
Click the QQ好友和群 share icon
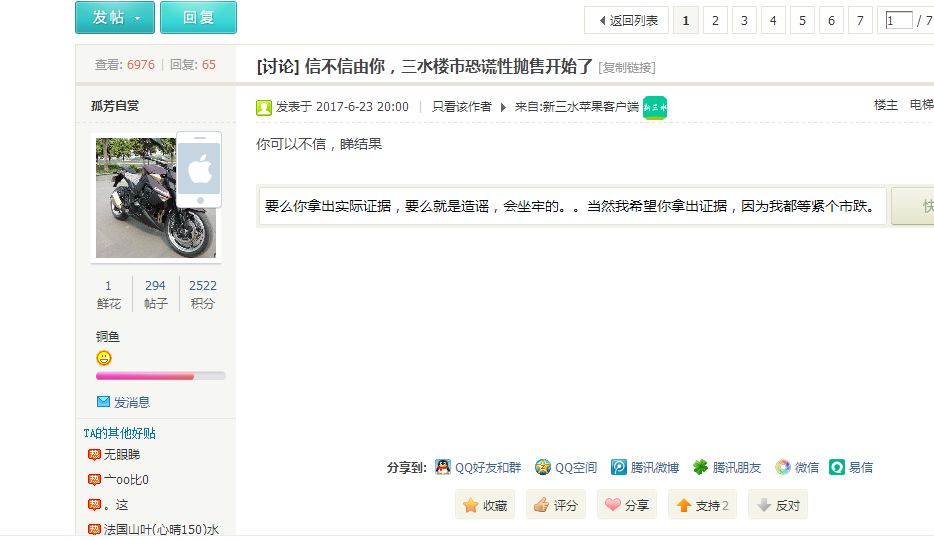pyautogui.click(x=443, y=467)
